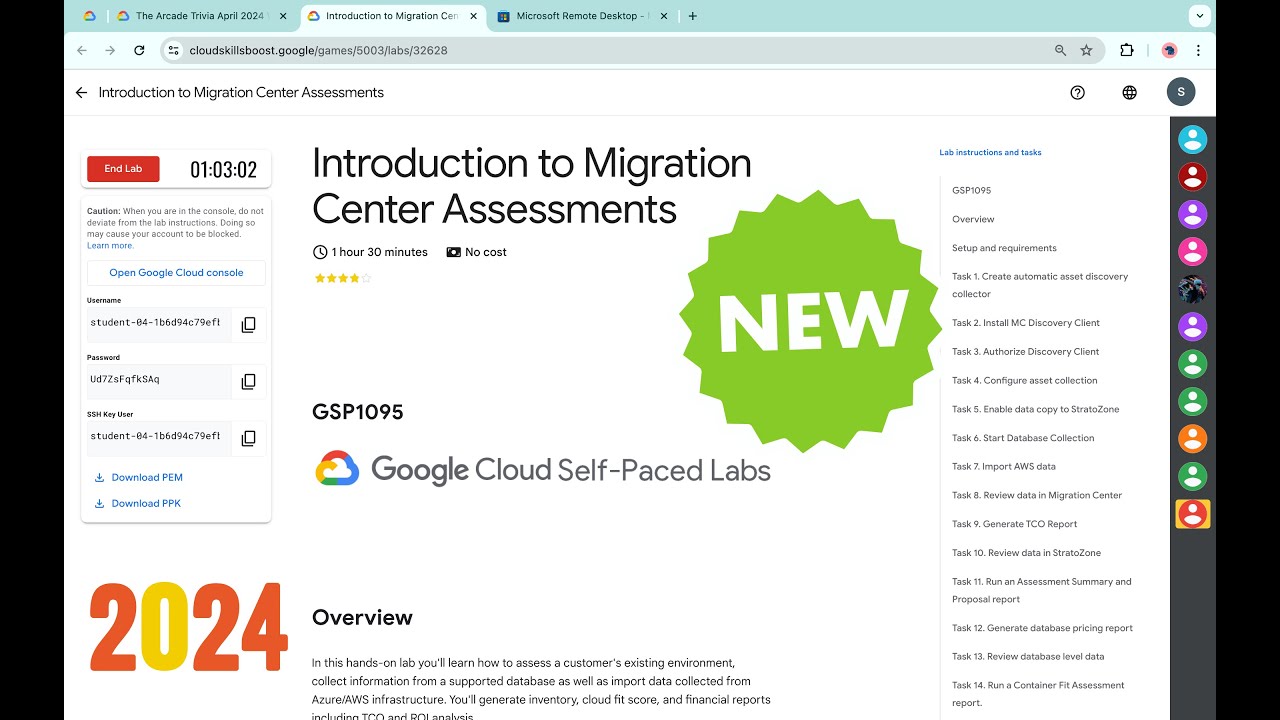
Task: Click the Download PEM icon
Action: point(99,478)
